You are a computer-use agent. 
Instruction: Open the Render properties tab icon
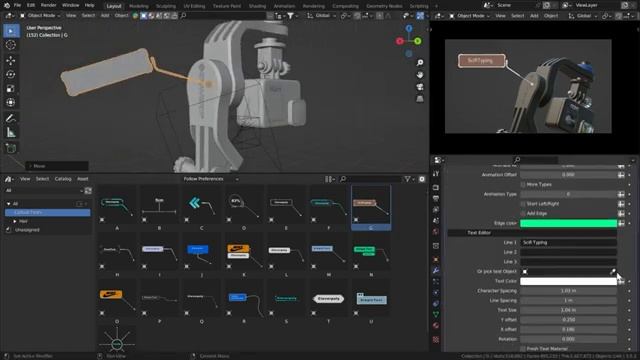(436, 188)
